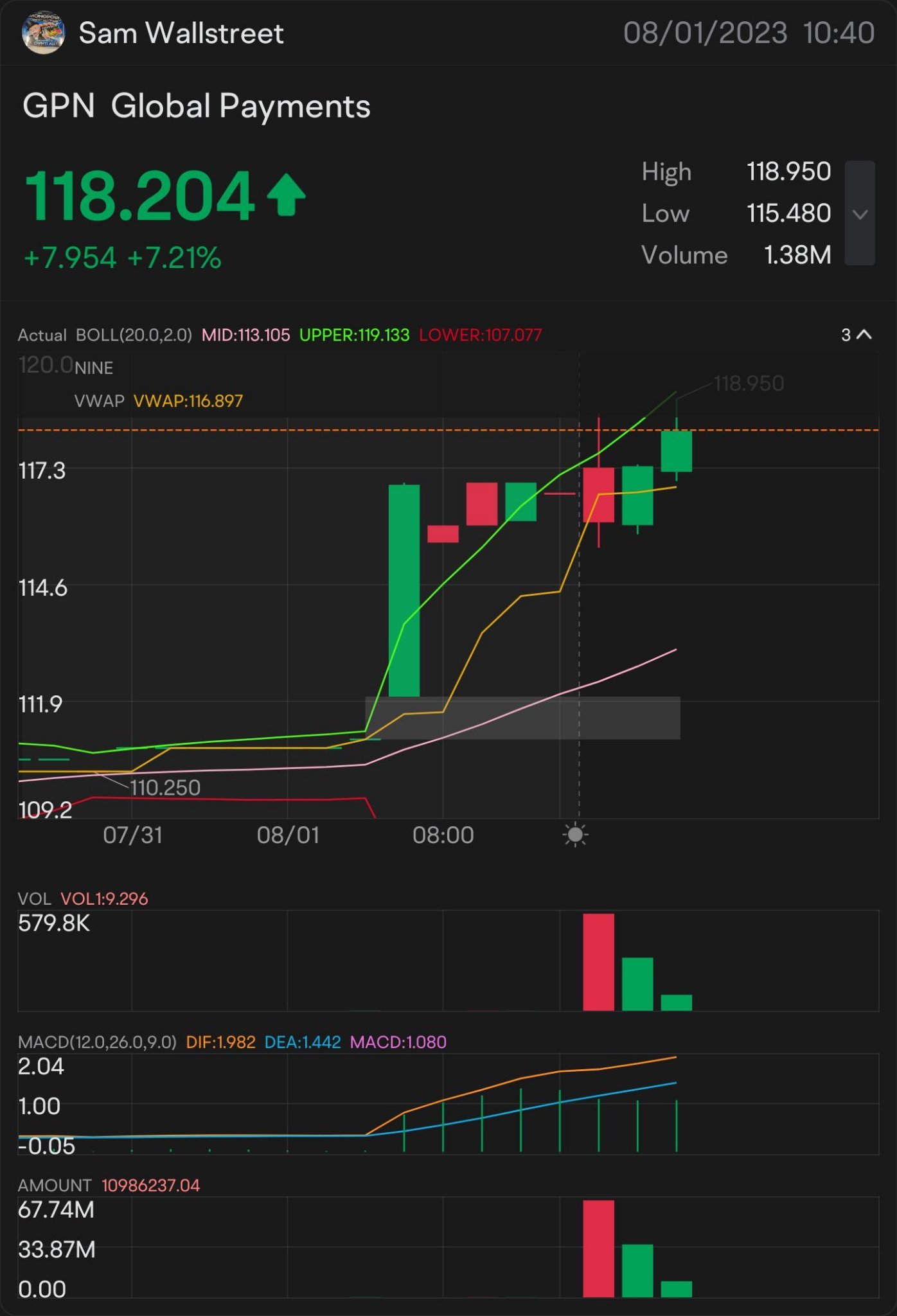Viewport: 897px width, 1316px height.
Task: Tap the DIF:1.982 MACD value
Action: (220, 1042)
